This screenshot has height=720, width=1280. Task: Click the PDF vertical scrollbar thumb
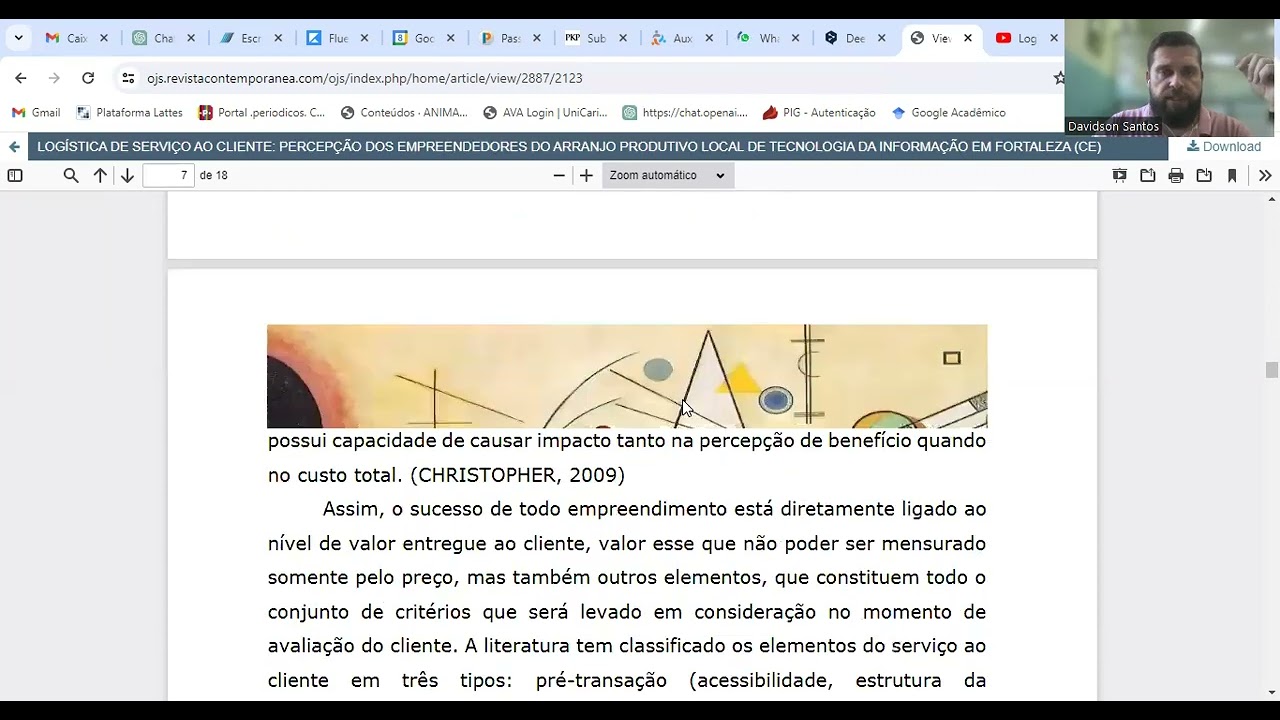[1272, 370]
